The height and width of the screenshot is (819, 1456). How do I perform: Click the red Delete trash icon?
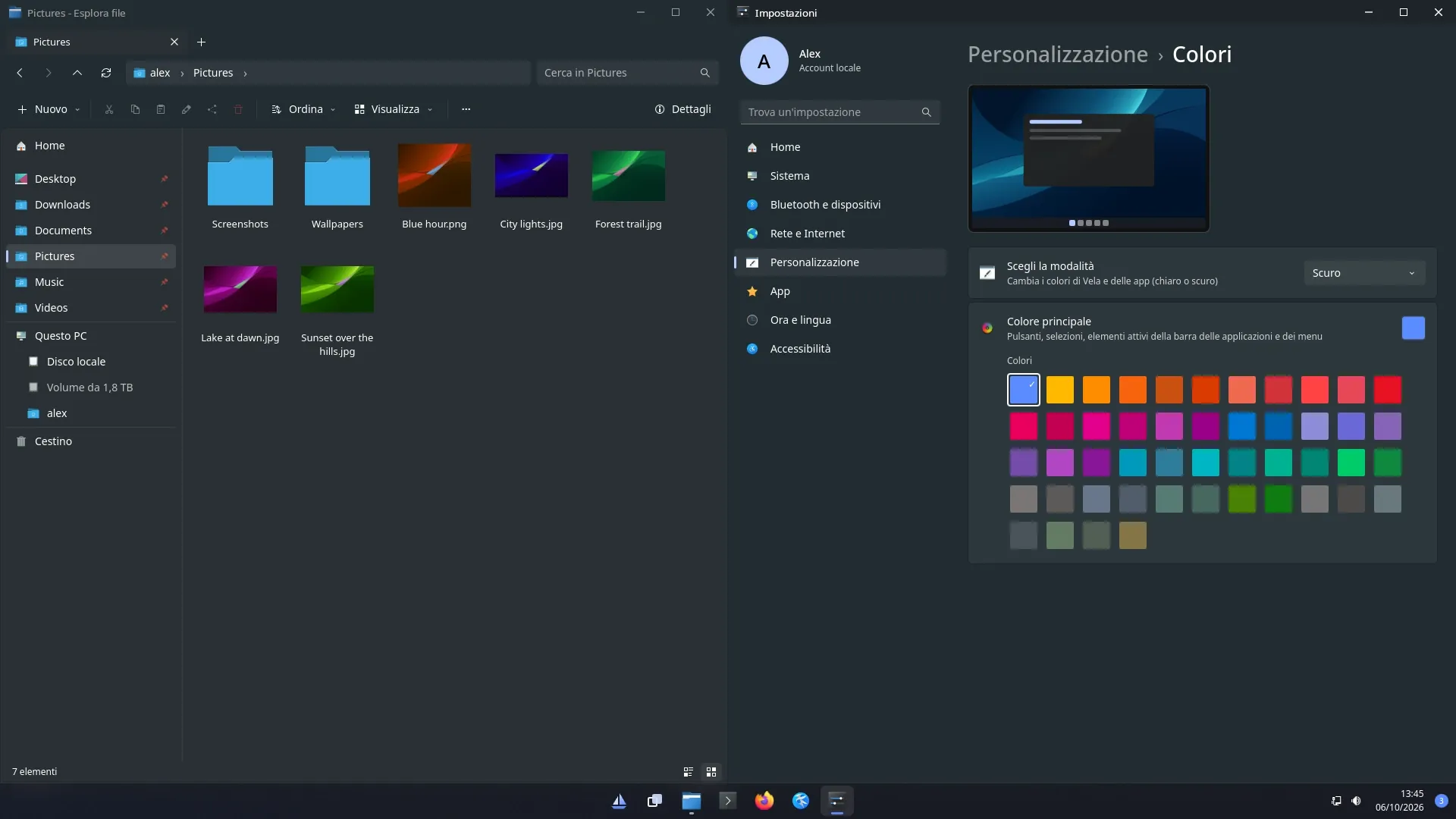click(238, 109)
